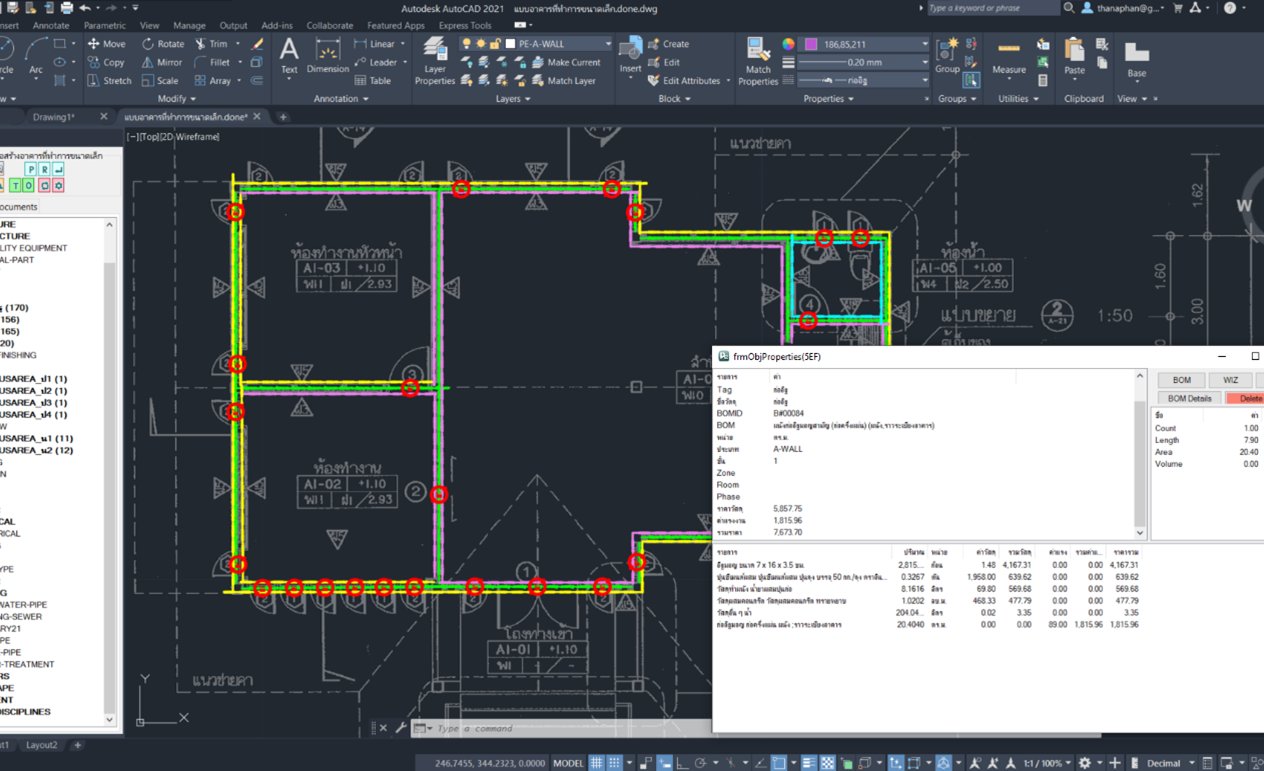Open the PE-A-WALL layer dropdown
This screenshot has height=771, width=1264.
coord(558,44)
